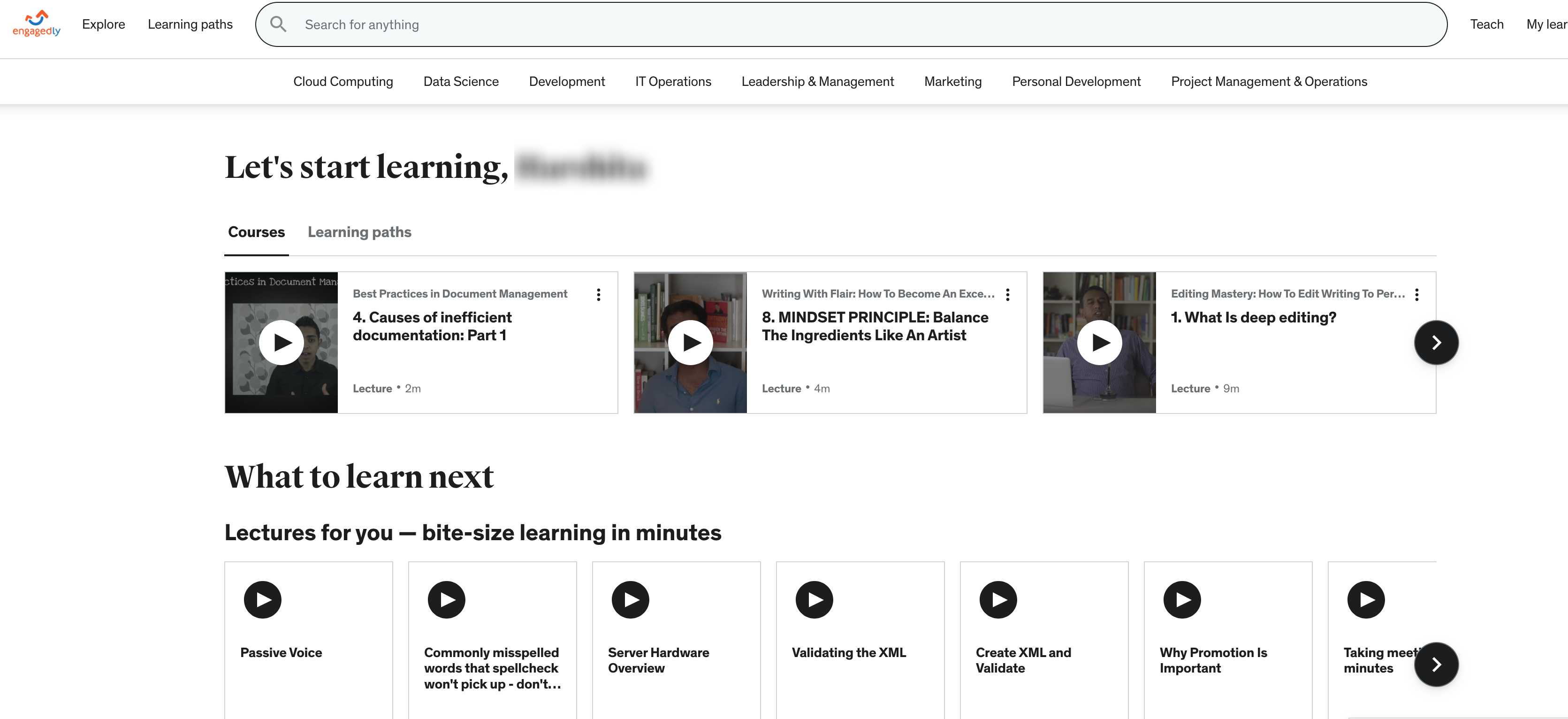Open Writing With Flair course title
Screen dimensions: 1568x719
(x=878, y=293)
